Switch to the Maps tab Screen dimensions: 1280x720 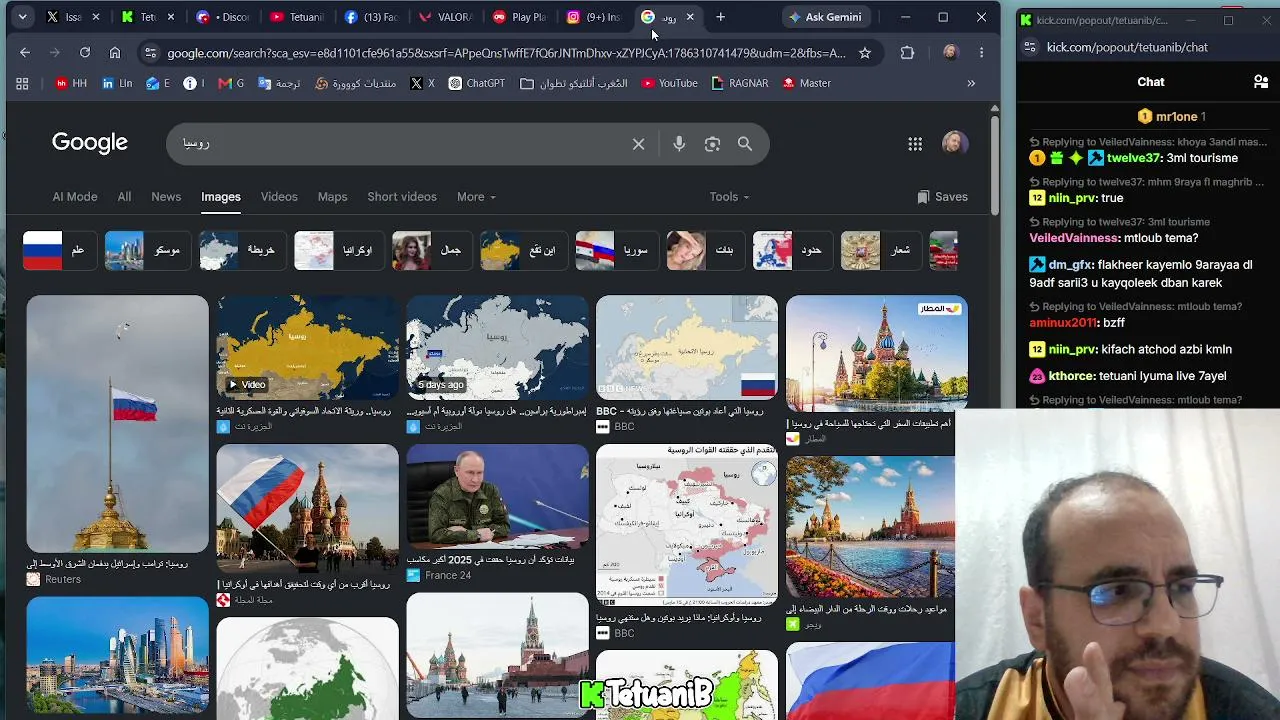point(332,197)
